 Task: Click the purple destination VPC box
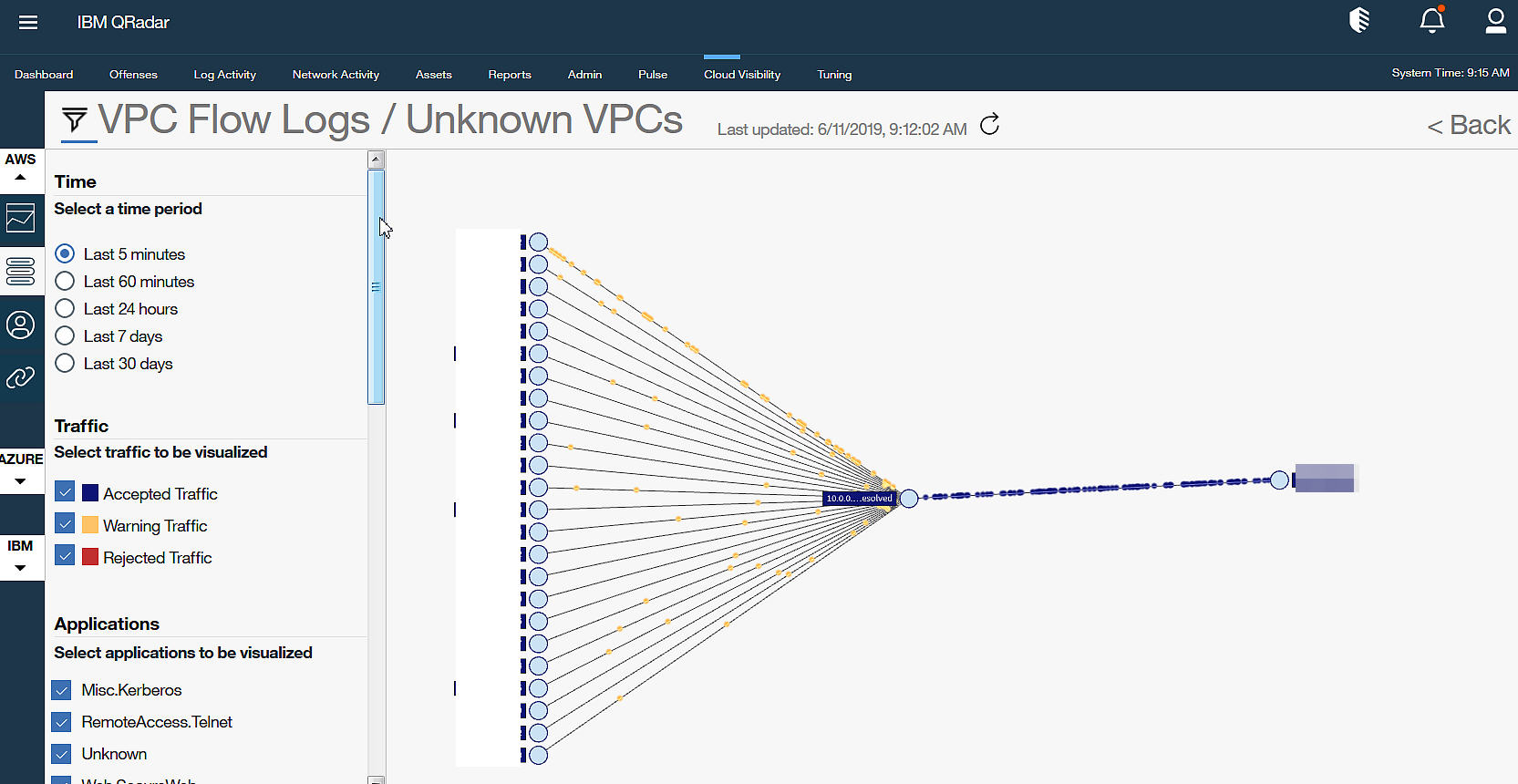(x=1324, y=478)
